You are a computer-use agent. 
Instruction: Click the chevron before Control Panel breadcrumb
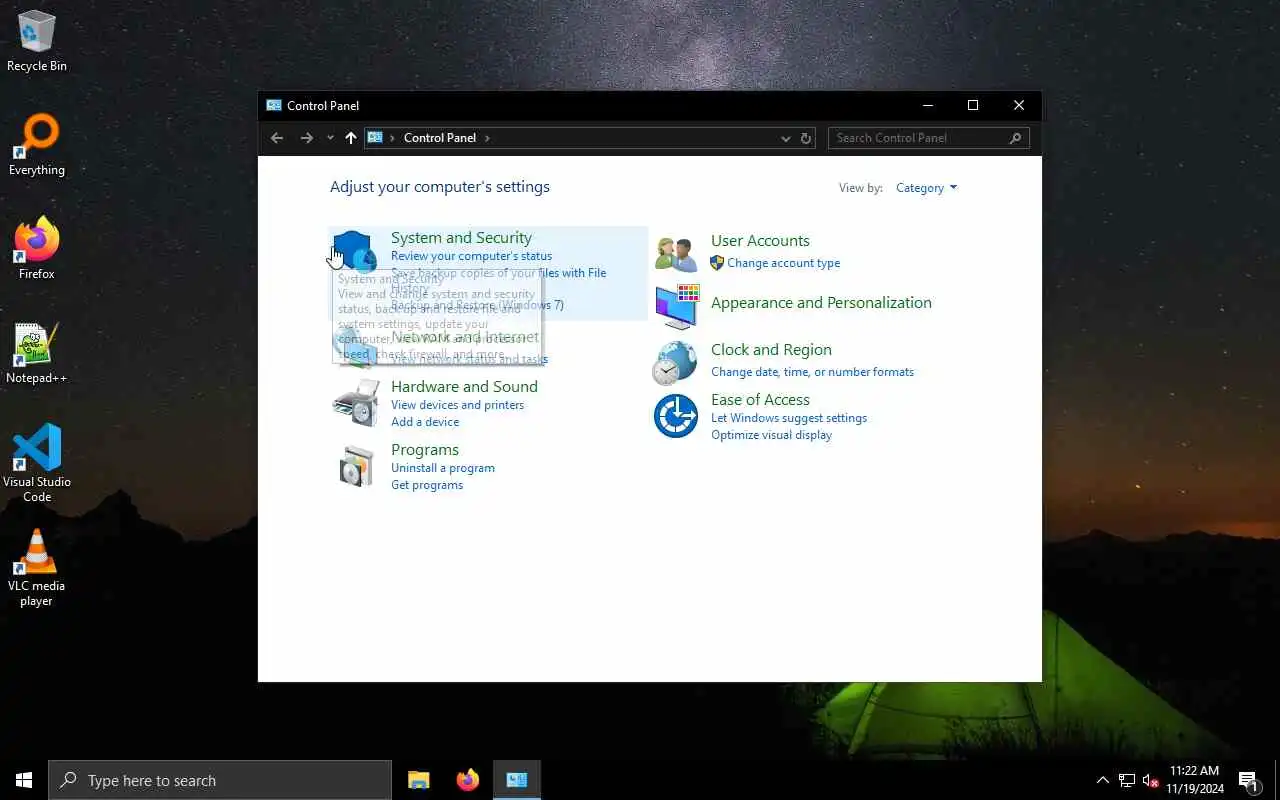(x=393, y=138)
